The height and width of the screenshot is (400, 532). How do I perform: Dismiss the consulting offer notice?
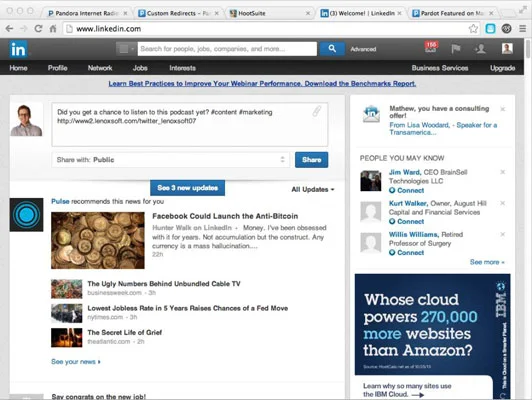pos(503,109)
